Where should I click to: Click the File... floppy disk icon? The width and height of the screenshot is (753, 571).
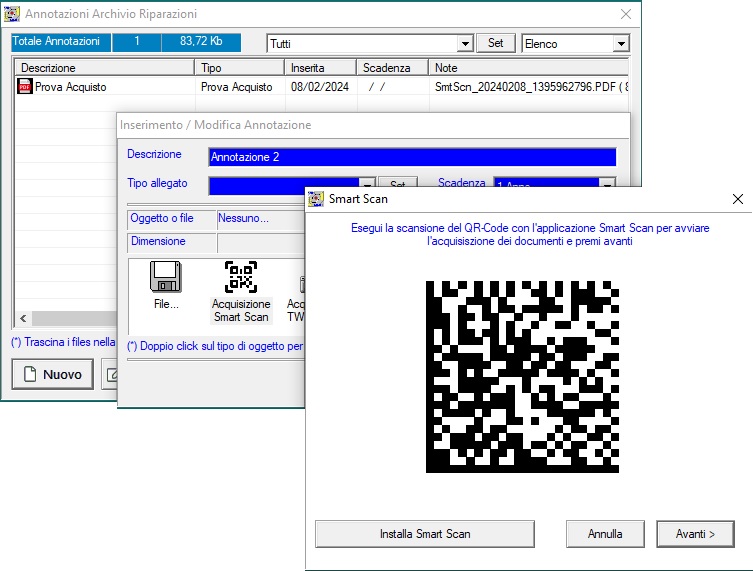[166, 277]
